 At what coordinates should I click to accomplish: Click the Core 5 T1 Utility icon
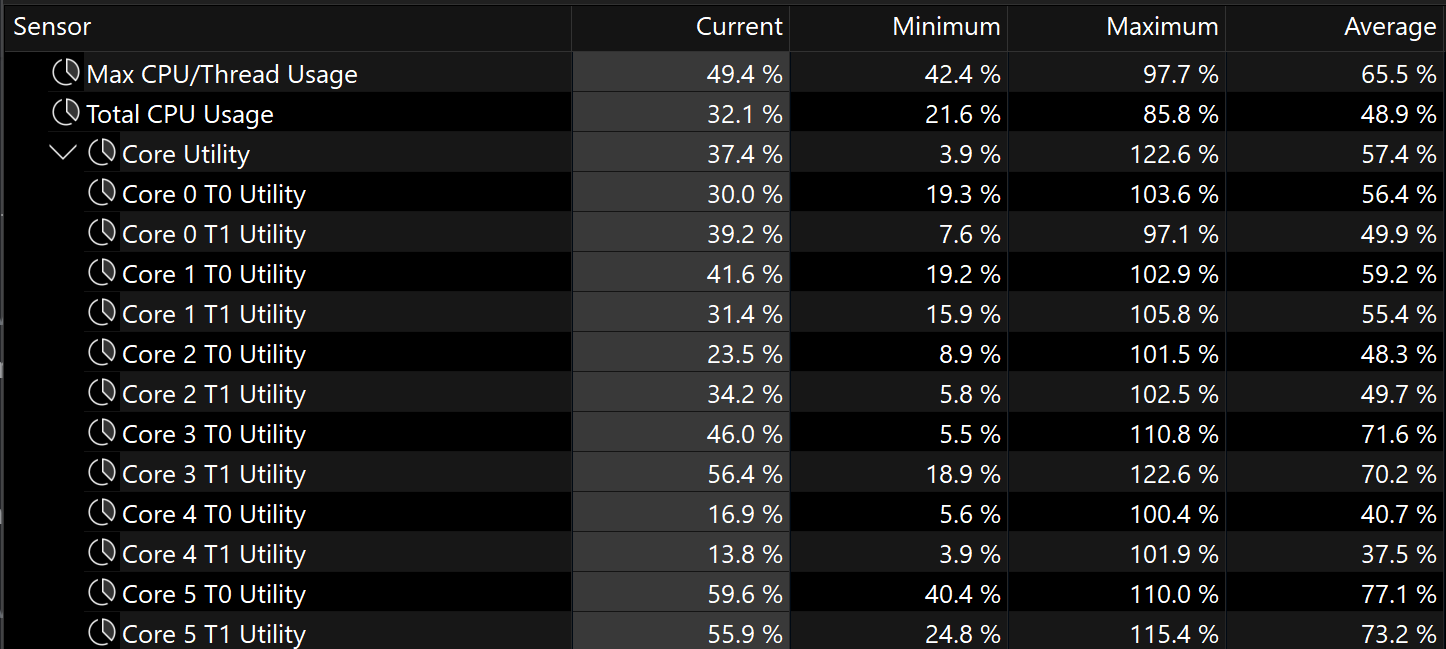coord(102,633)
